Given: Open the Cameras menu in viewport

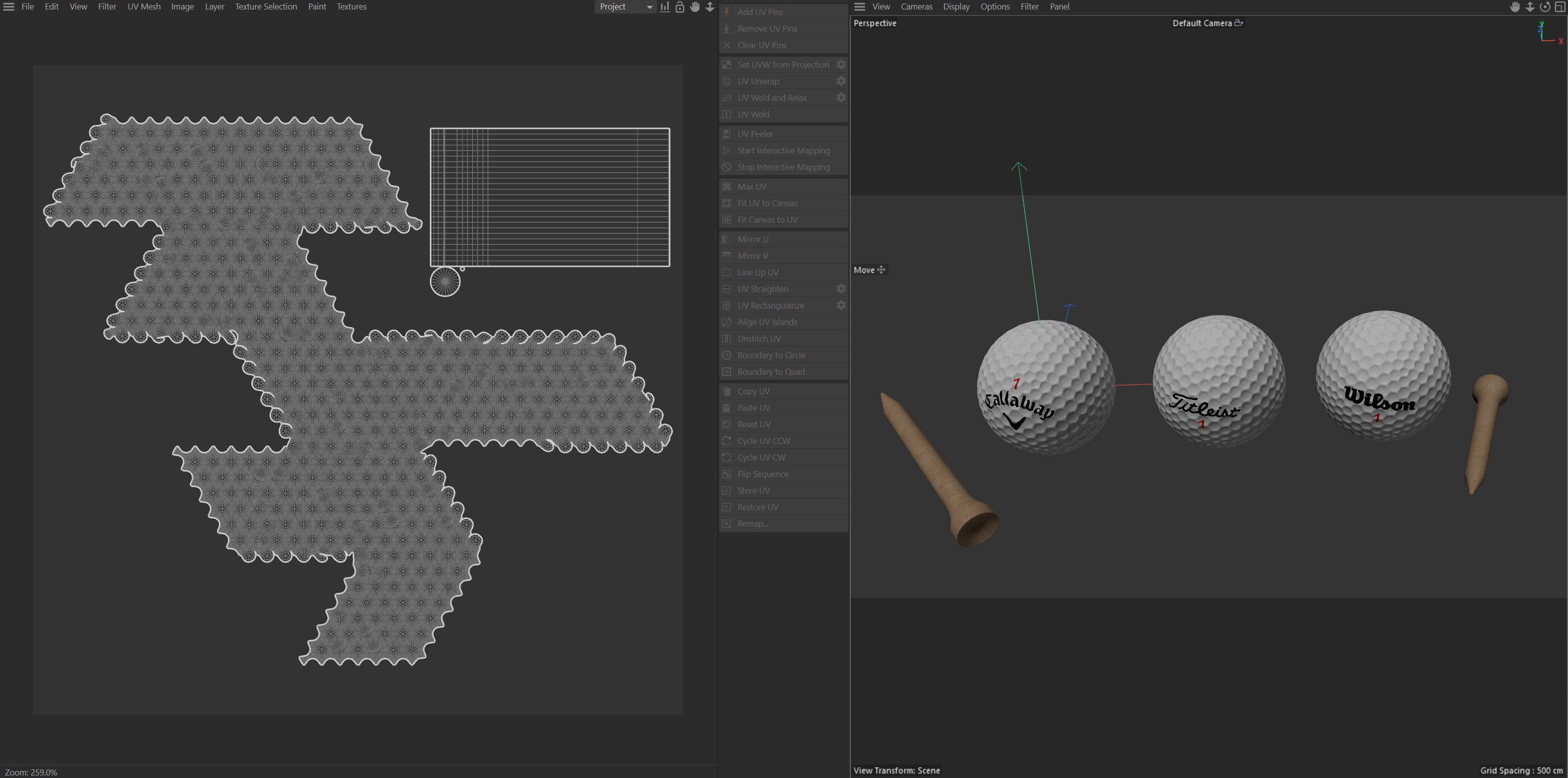Looking at the screenshot, I should pos(916,7).
